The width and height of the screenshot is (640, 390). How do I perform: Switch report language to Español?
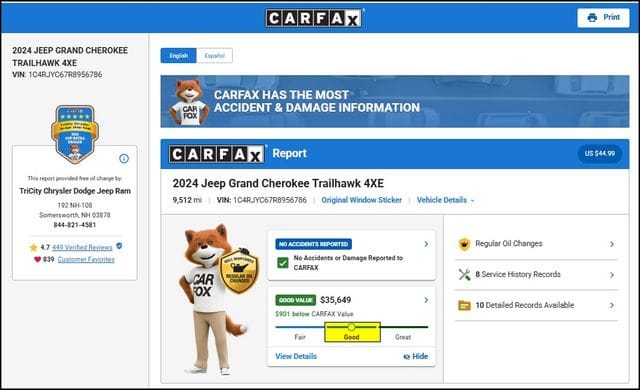(215, 55)
